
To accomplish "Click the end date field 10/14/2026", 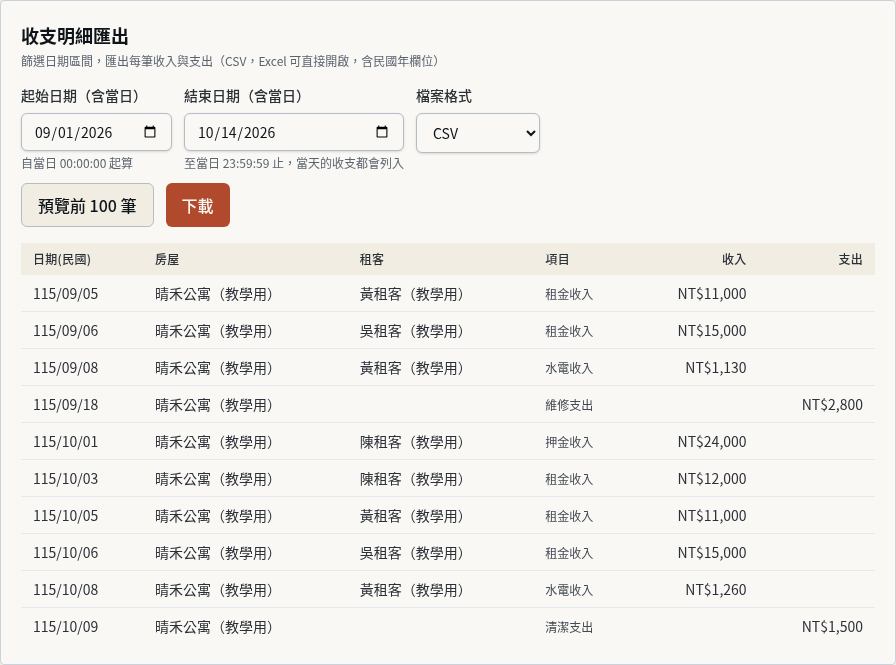I will point(294,132).
